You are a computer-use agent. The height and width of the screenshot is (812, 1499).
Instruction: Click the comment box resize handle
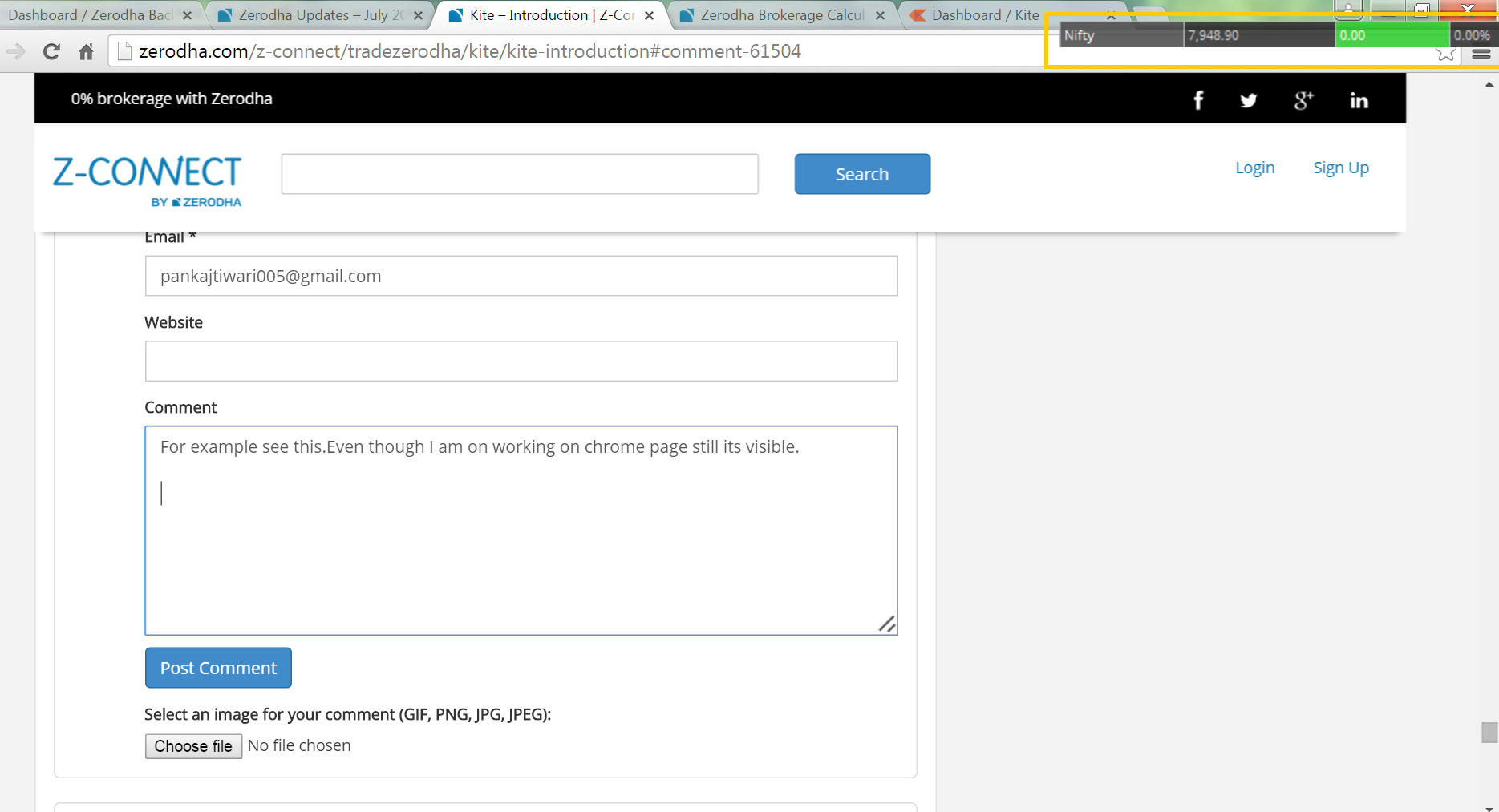tap(887, 624)
